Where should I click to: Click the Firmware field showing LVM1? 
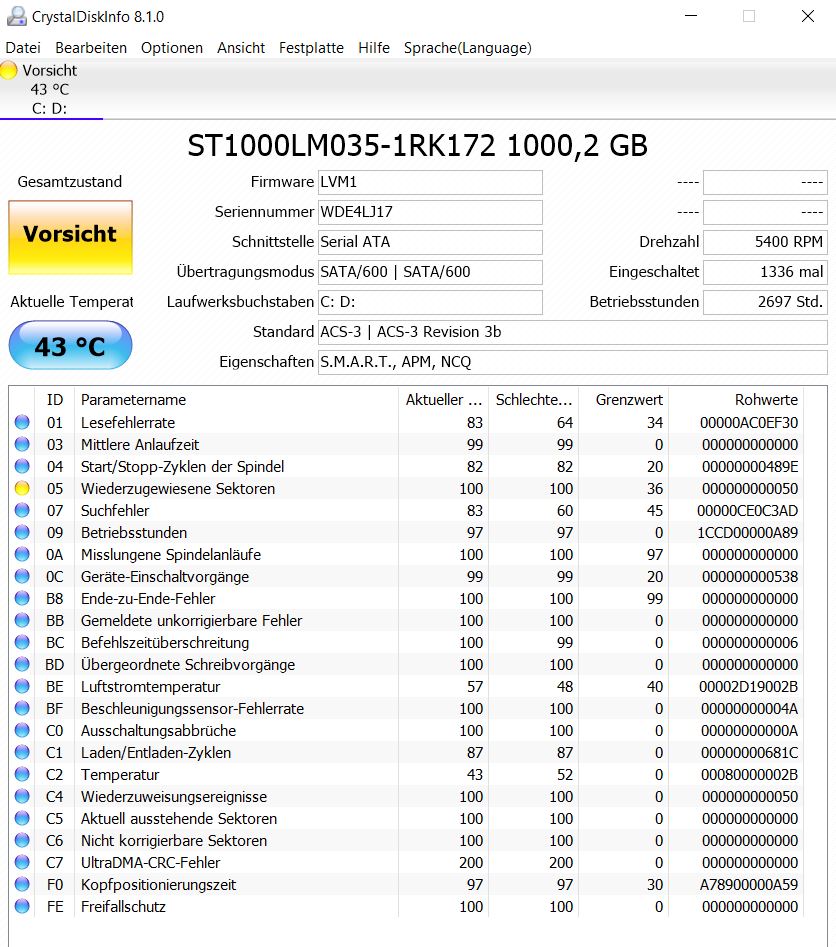pos(430,182)
